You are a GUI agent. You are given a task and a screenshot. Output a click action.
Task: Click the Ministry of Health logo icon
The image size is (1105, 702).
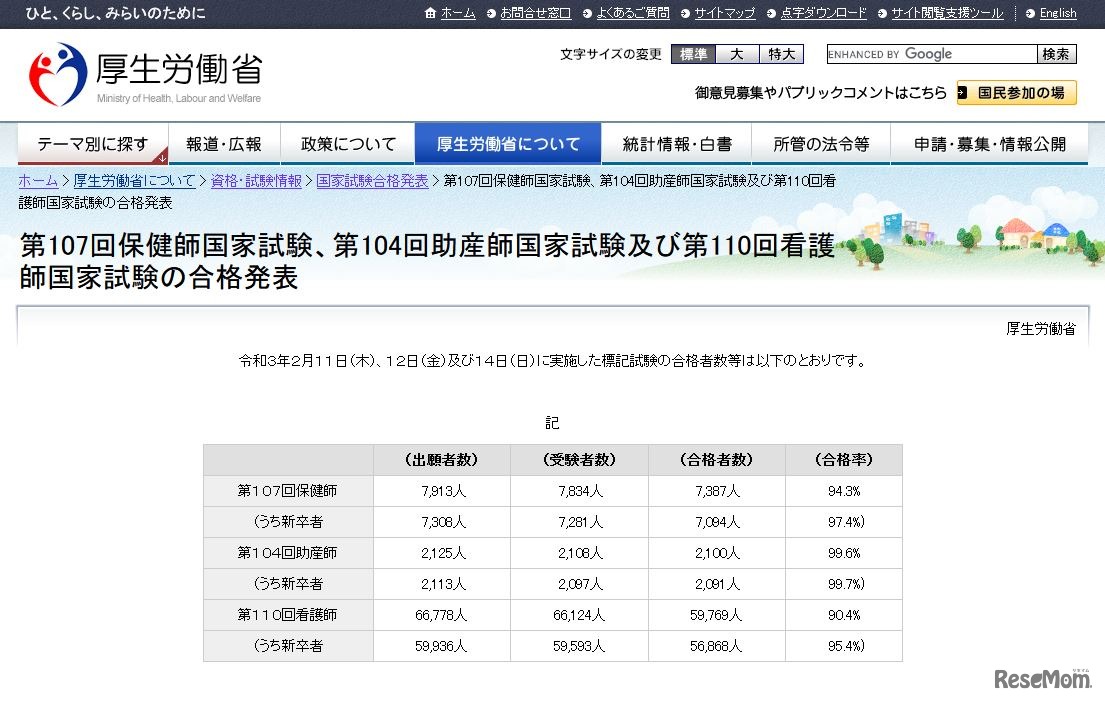tap(58, 75)
